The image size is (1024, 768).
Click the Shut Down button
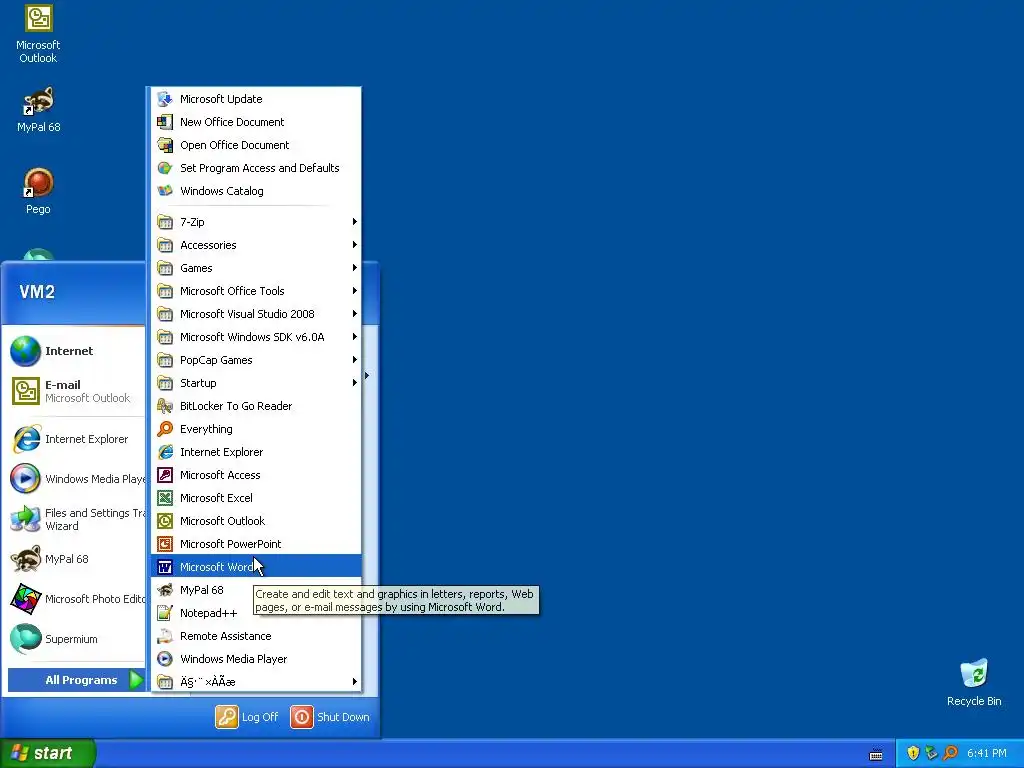tap(330, 717)
